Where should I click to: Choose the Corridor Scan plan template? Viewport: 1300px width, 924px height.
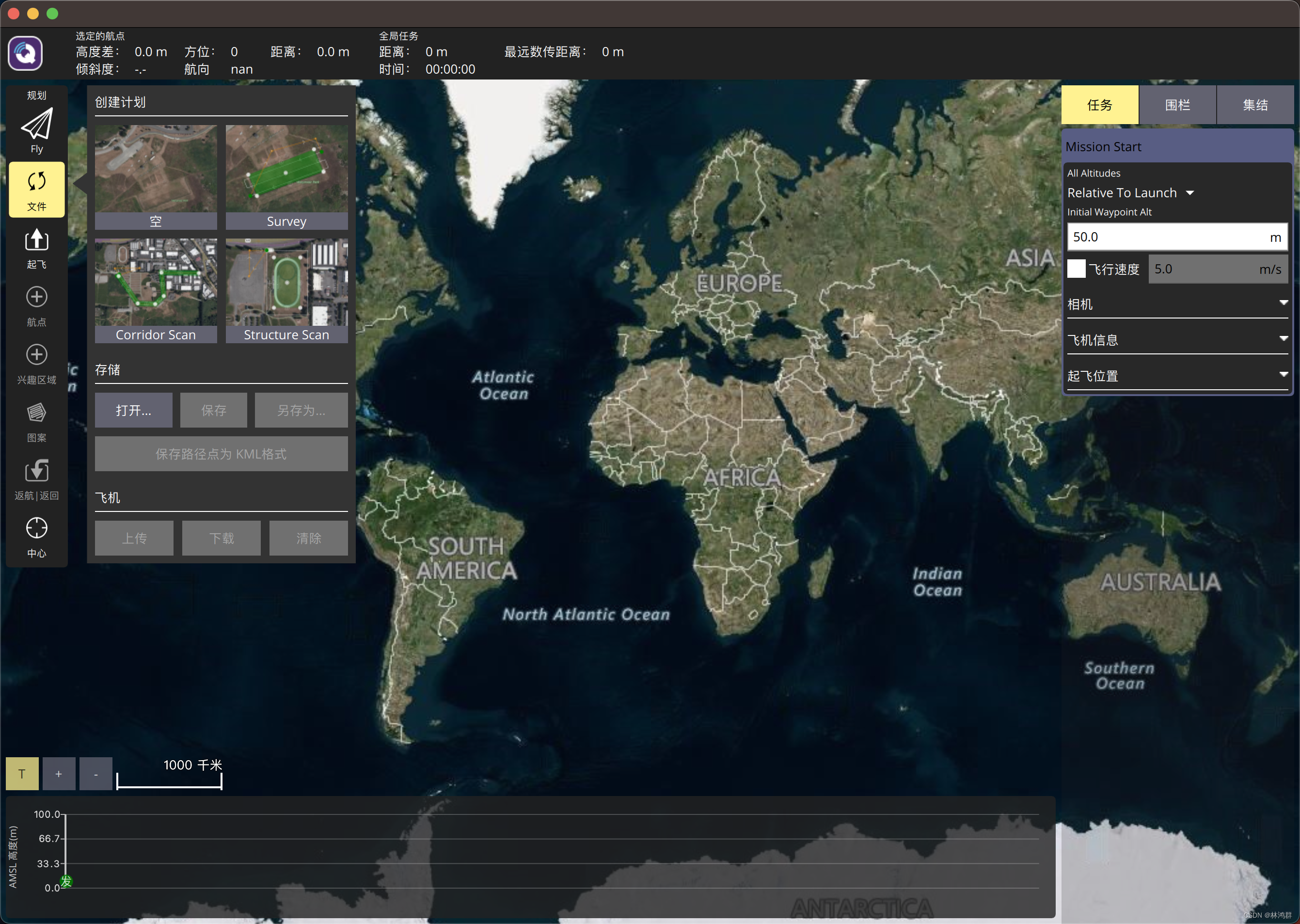(x=156, y=291)
